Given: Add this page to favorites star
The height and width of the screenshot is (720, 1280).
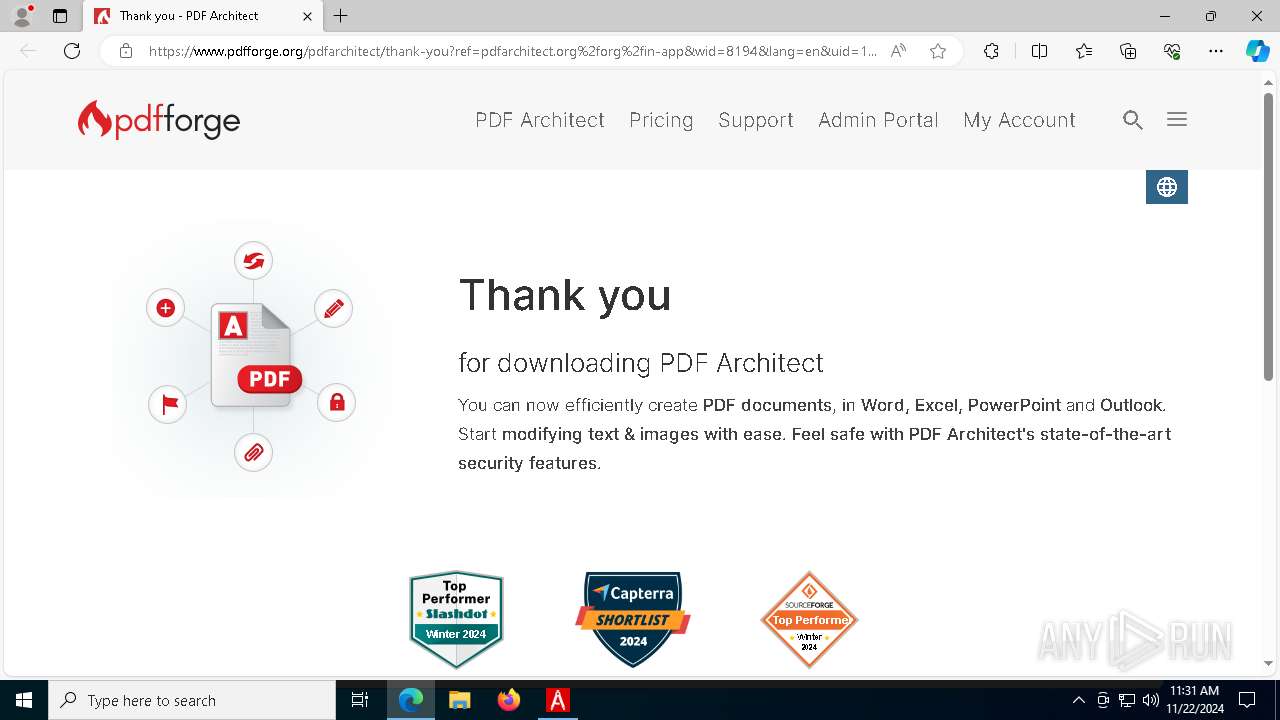Looking at the screenshot, I should (x=938, y=51).
